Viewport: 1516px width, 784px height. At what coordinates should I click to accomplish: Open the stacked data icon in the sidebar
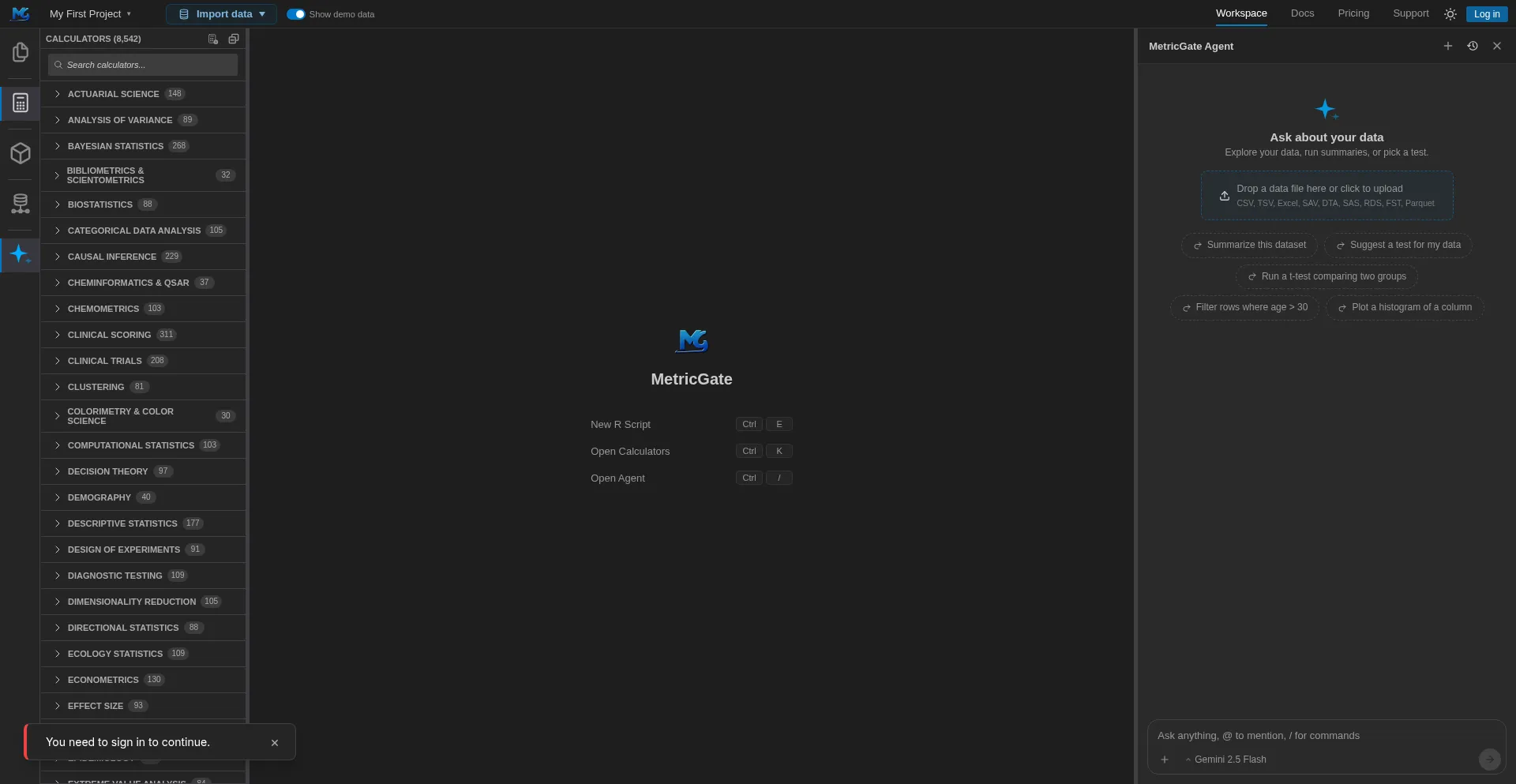[x=21, y=204]
